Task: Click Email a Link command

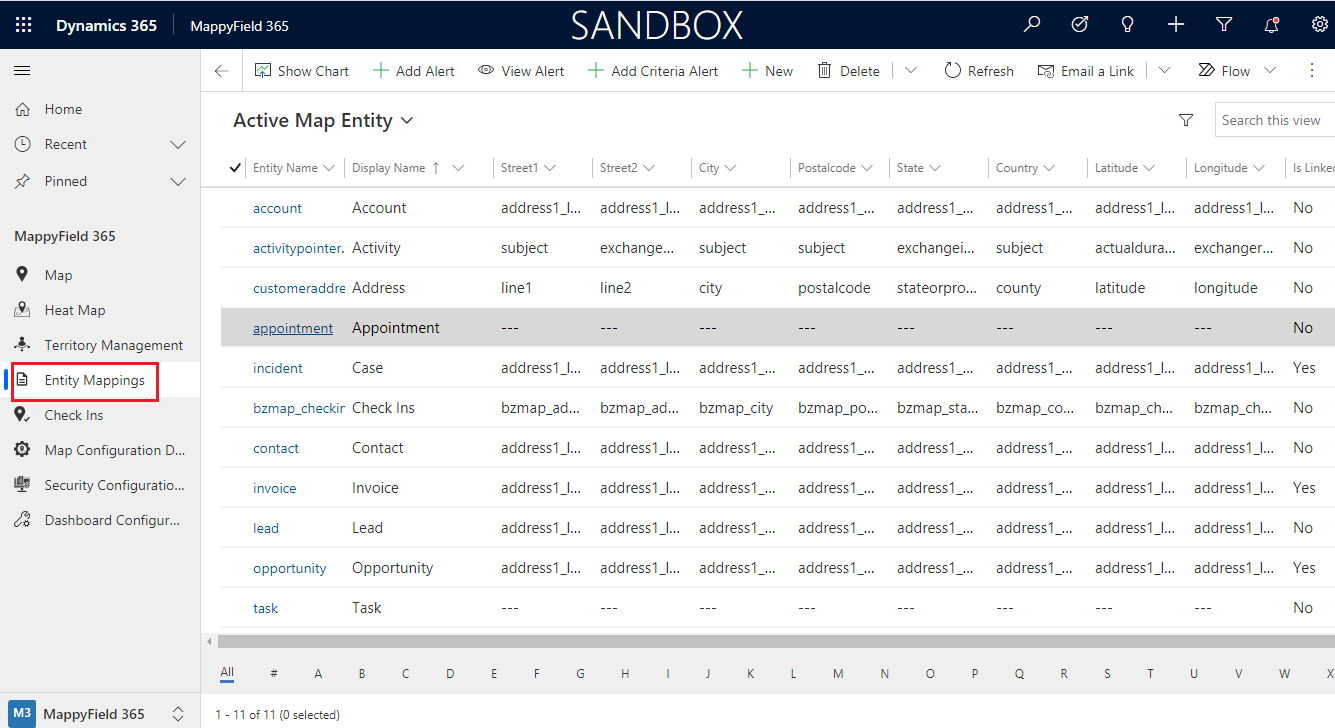Action: (x=1086, y=71)
